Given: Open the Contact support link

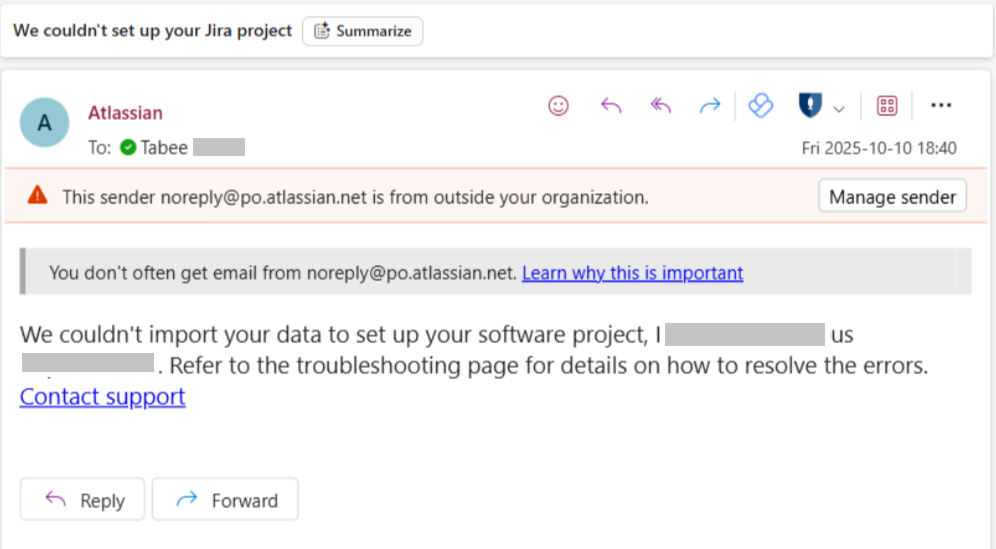Looking at the screenshot, I should (x=102, y=396).
